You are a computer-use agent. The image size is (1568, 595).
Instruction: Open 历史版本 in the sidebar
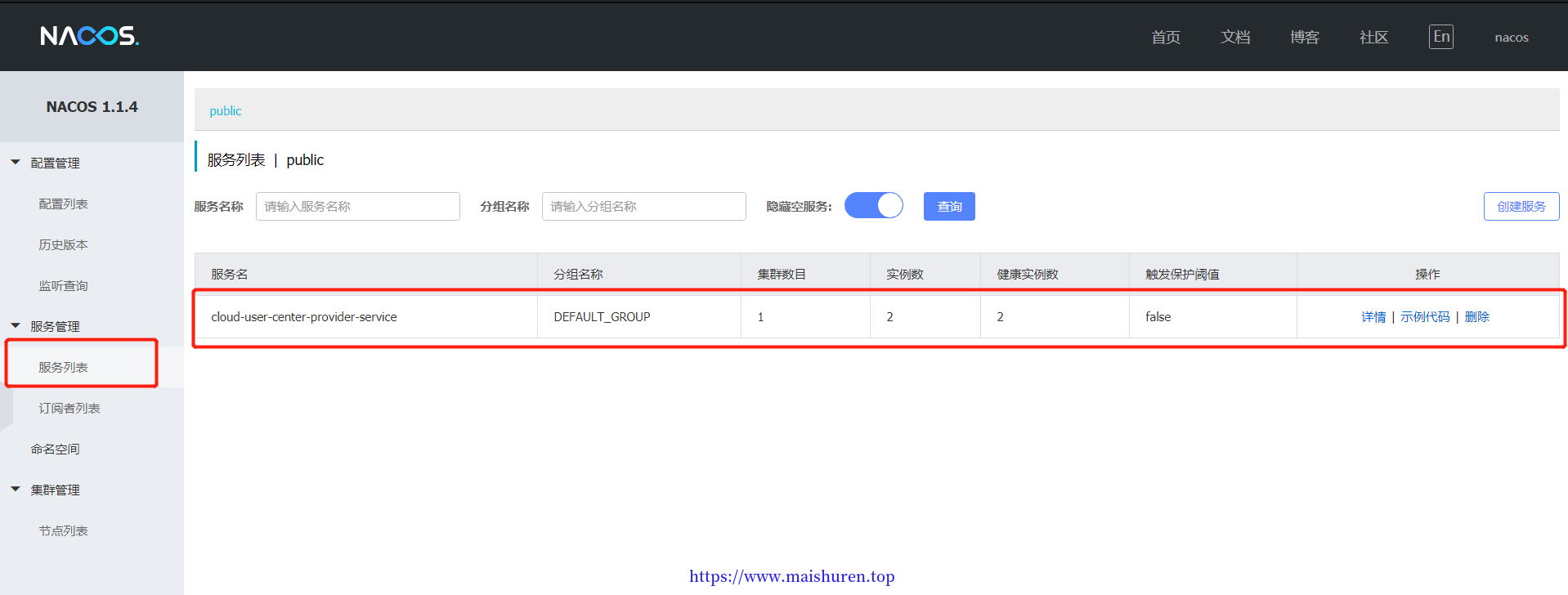[63, 244]
